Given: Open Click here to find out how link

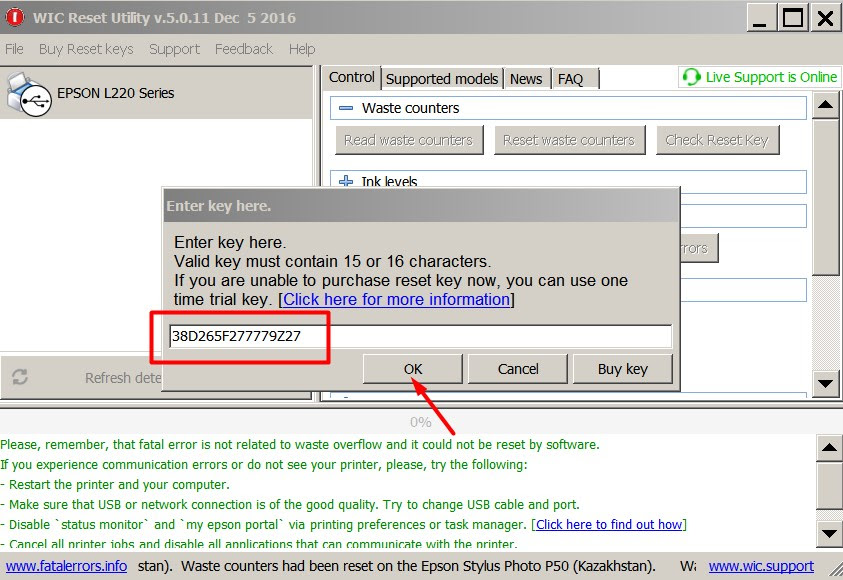Looking at the screenshot, I should (609, 524).
